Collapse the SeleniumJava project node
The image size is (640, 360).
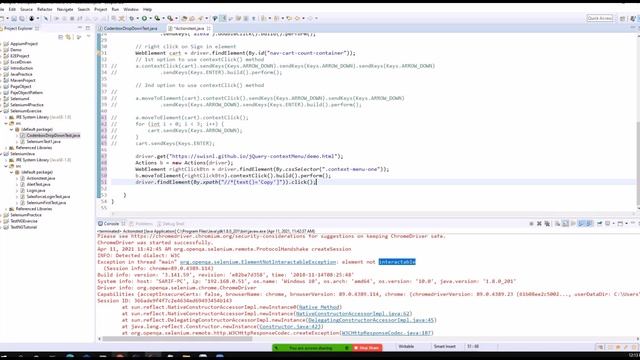pyautogui.click(x=1, y=154)
